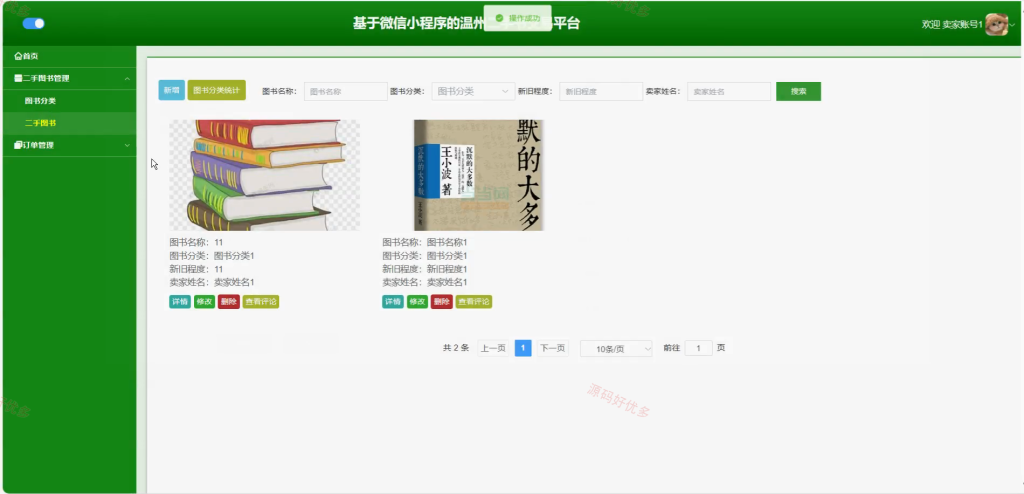Viewport: 1024px width, 494px height.
Task: Open the dropdown arrow beside avatar
Action: [x=1012, y=24]
